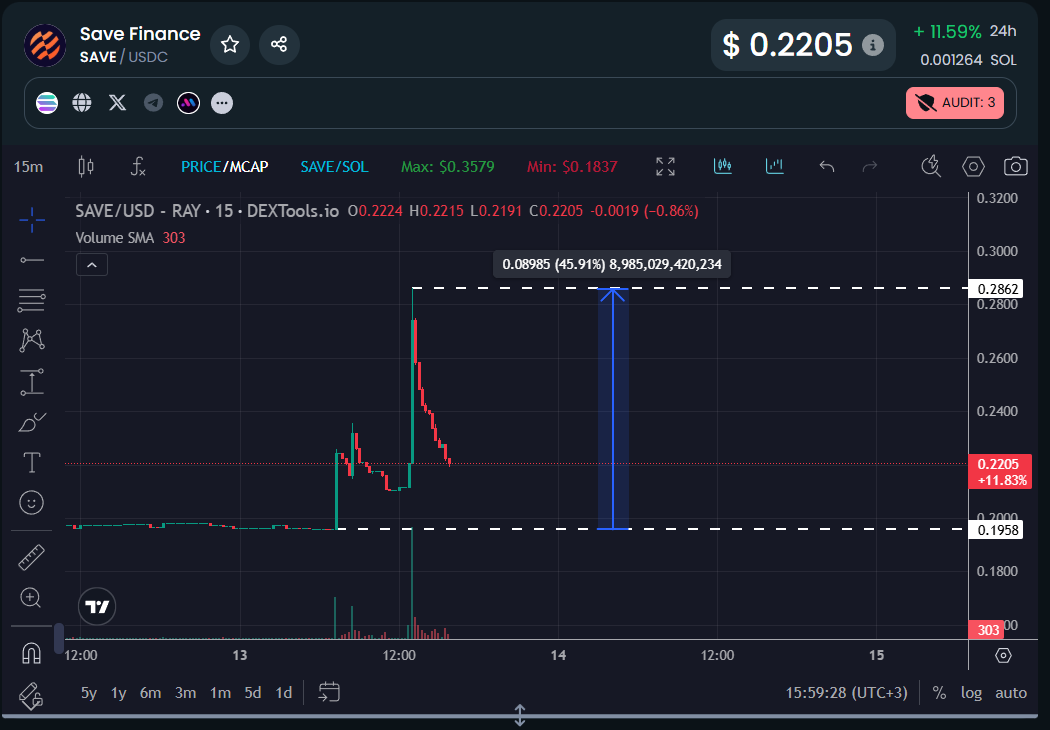Image resolution: width=1050 pixels, height=730 pixels.
Task: Click the share icon
Action: pyautogui.click(x=279, y=44)
